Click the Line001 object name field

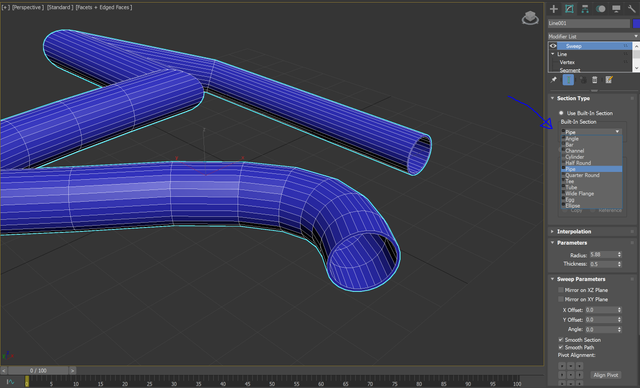click(589, 23)
